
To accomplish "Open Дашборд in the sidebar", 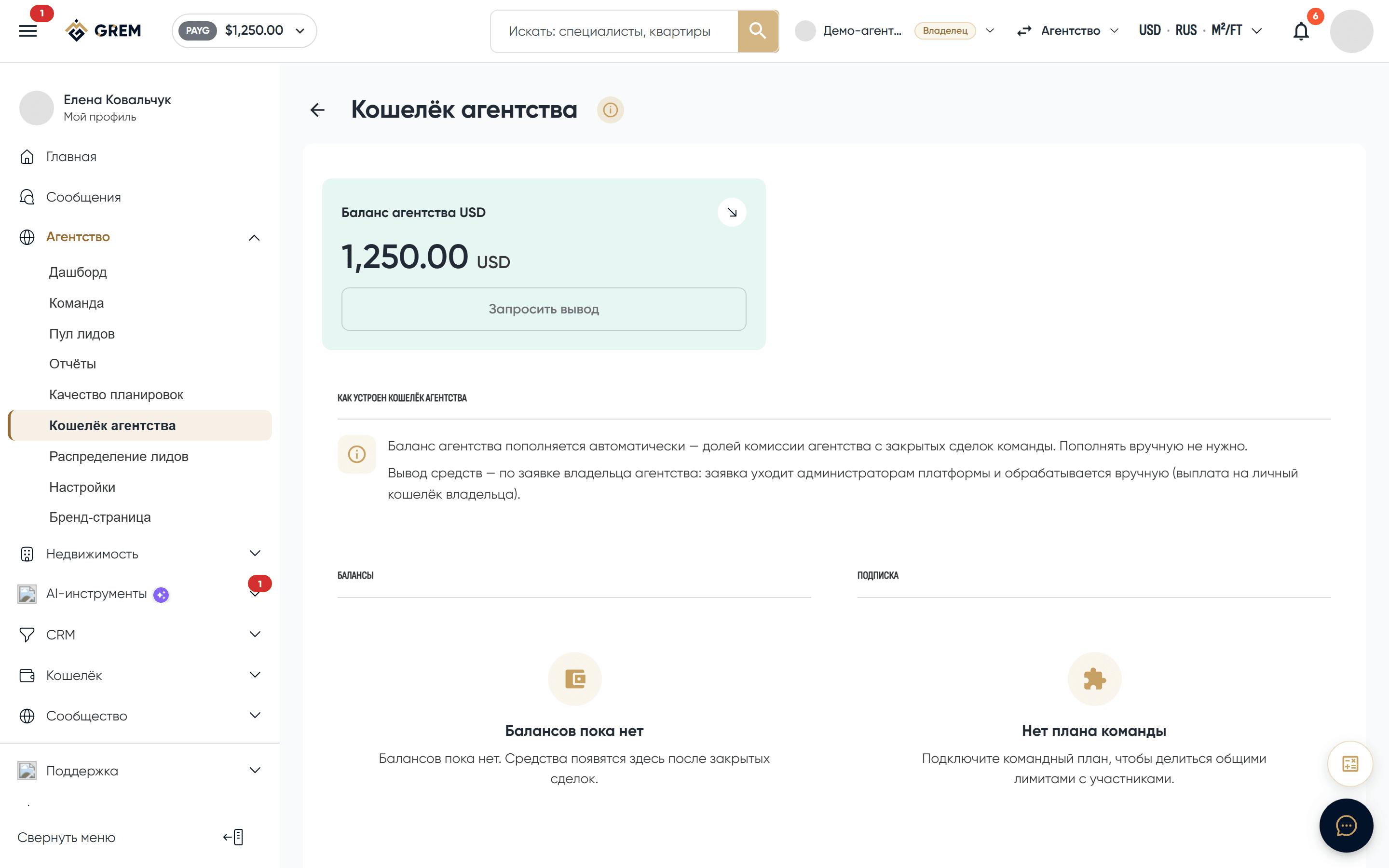I will point(78,272).
